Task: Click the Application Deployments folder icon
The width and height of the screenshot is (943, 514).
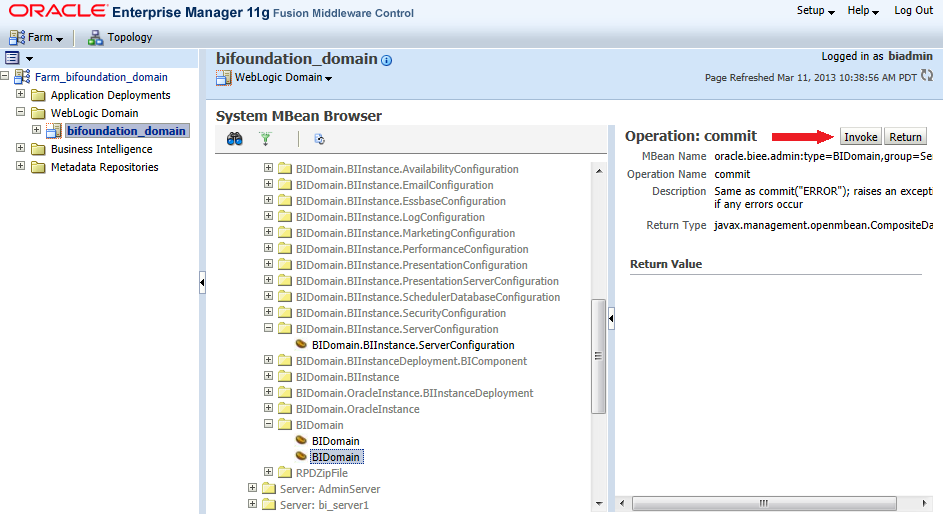Action: (x=38, y=95)
